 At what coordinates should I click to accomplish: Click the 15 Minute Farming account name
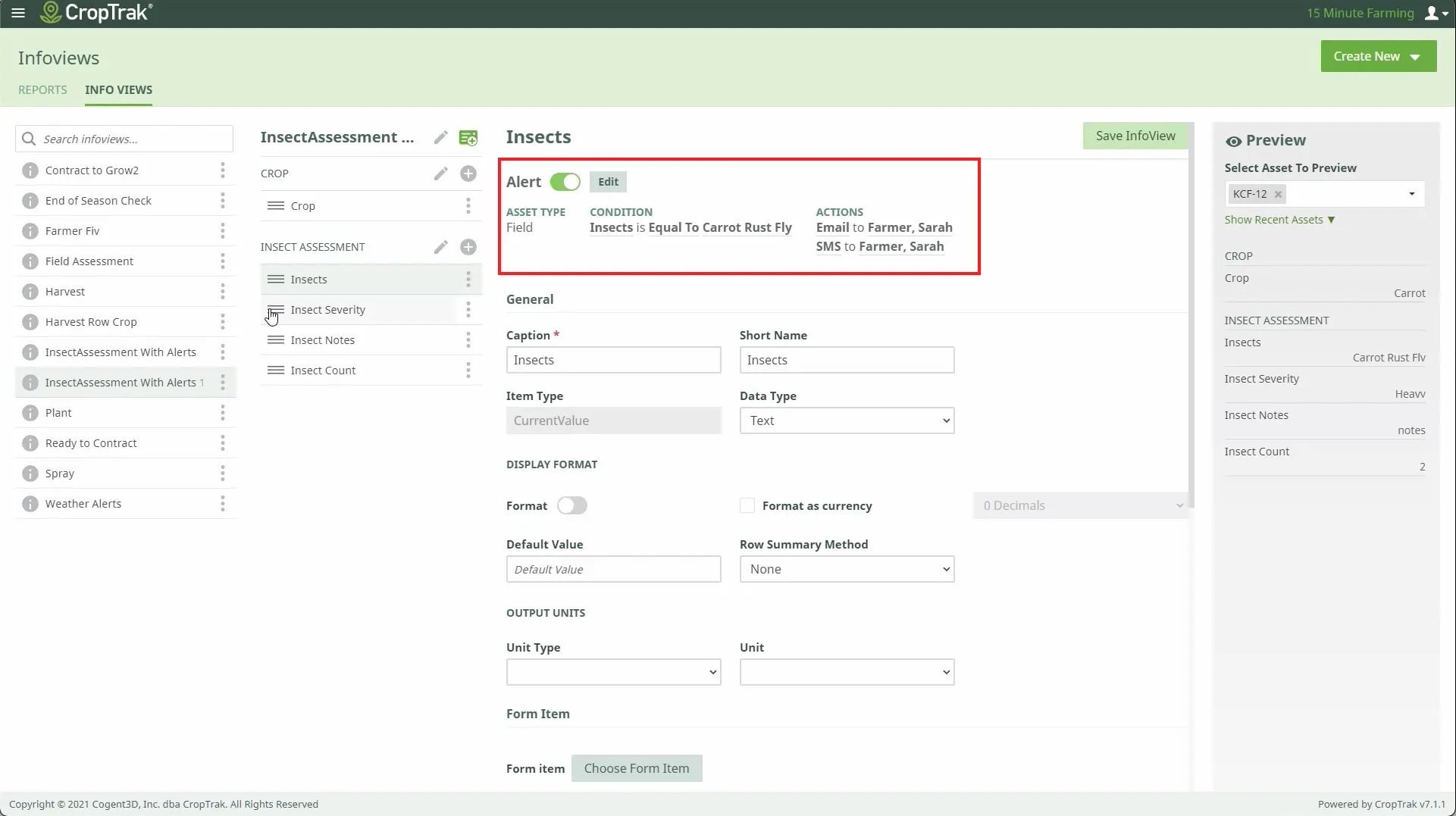[1360, 13]
